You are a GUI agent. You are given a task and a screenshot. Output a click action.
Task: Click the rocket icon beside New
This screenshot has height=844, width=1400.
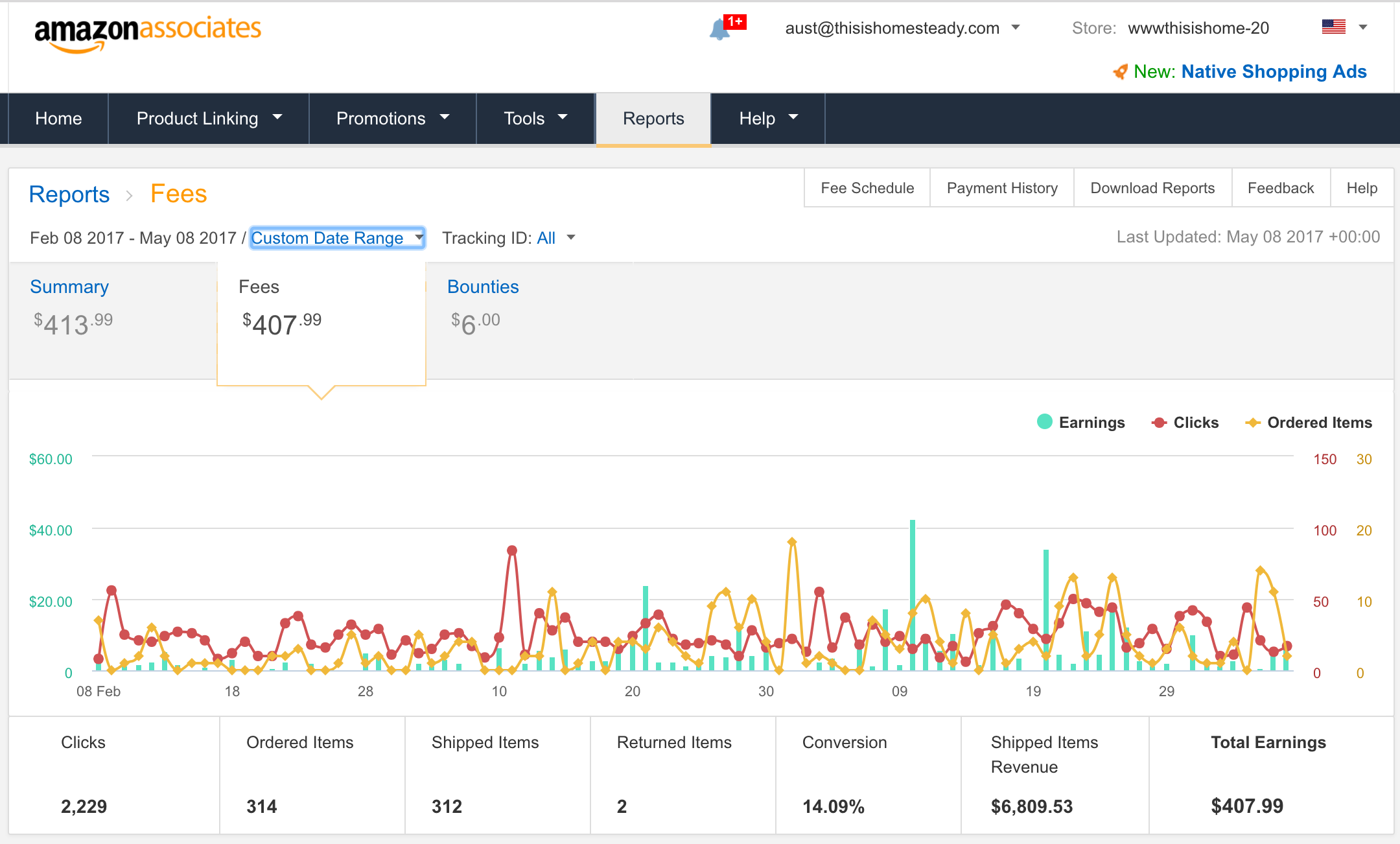pos(1120,72)
